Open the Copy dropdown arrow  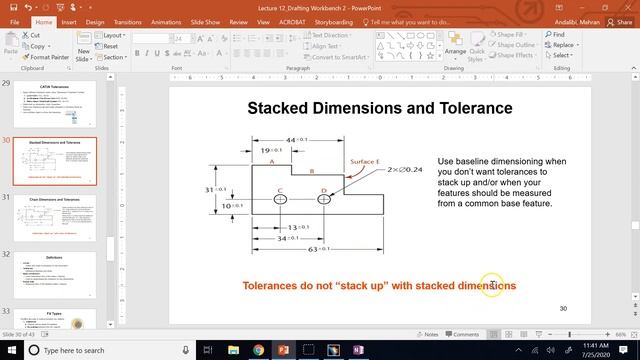pos(49,46)
